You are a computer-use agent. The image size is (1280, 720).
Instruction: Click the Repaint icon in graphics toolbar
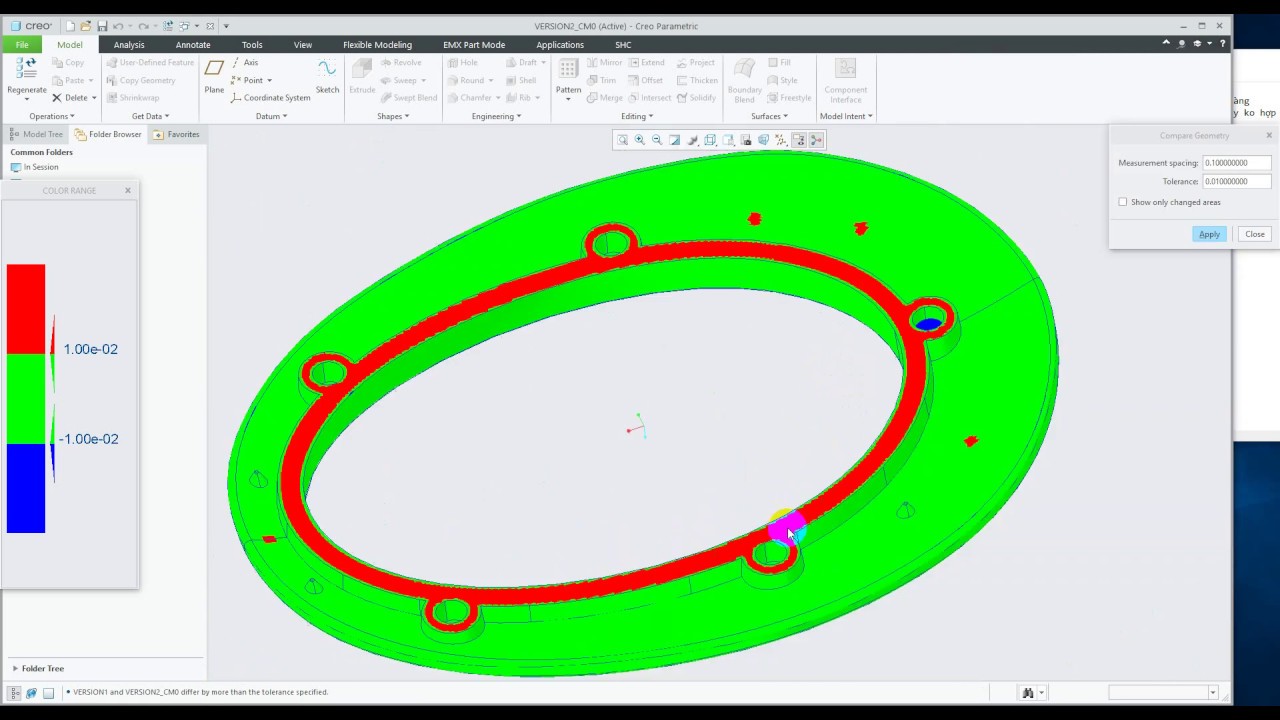point(675,140)
